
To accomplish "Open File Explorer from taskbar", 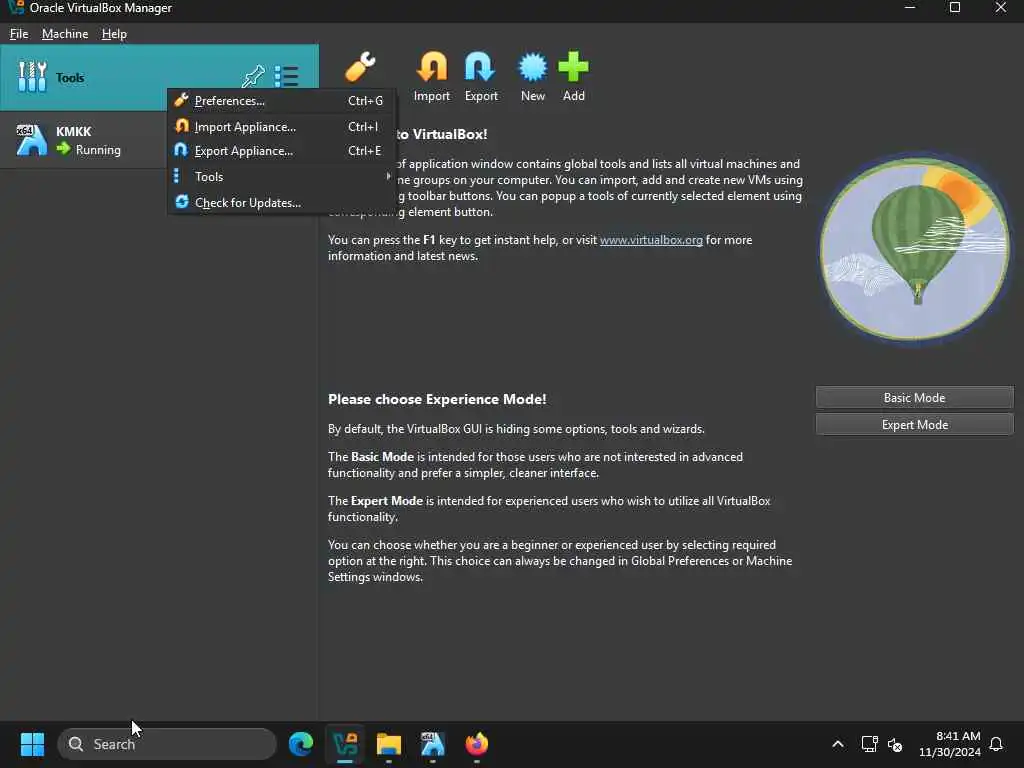I will [389, 744].
